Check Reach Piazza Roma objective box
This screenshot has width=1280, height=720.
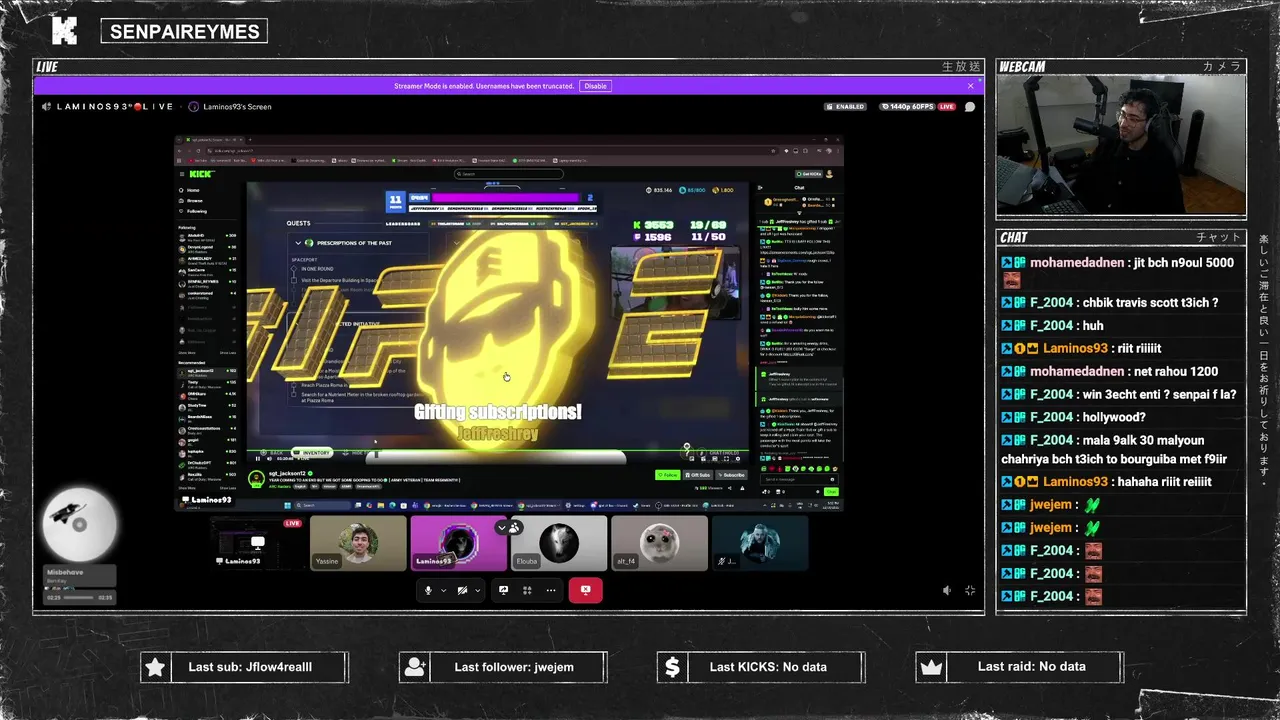pyautogui.click(x=296, y=385)
